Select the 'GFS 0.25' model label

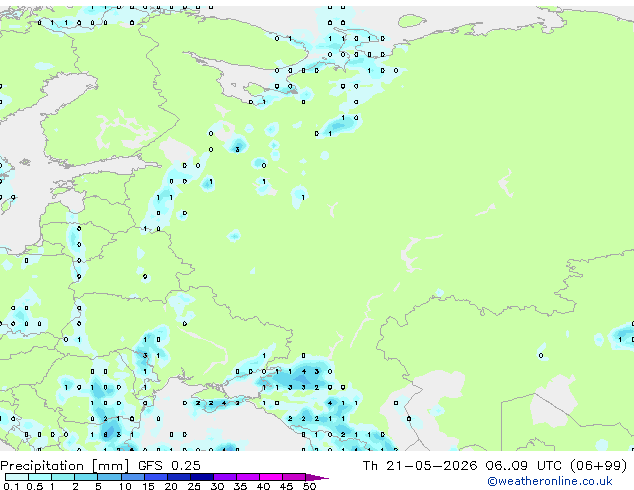[x=169, y=466]
